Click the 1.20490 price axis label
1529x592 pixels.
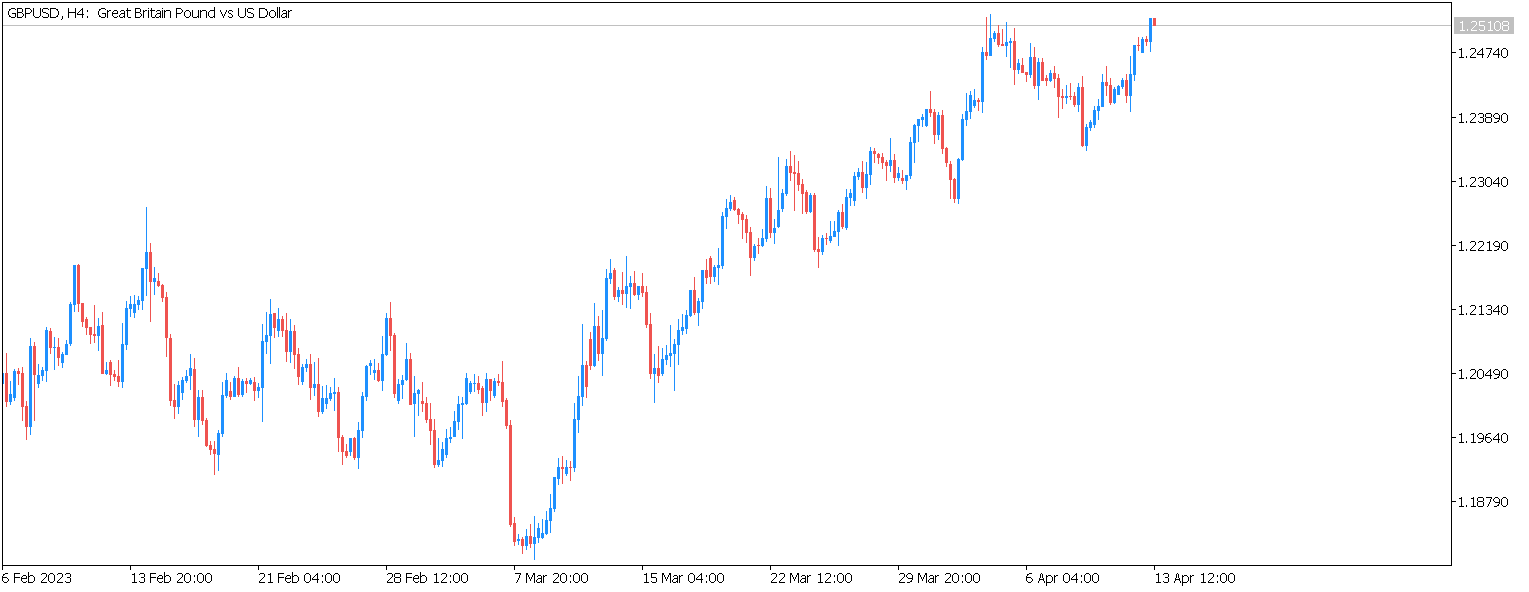pos(1484,374)
